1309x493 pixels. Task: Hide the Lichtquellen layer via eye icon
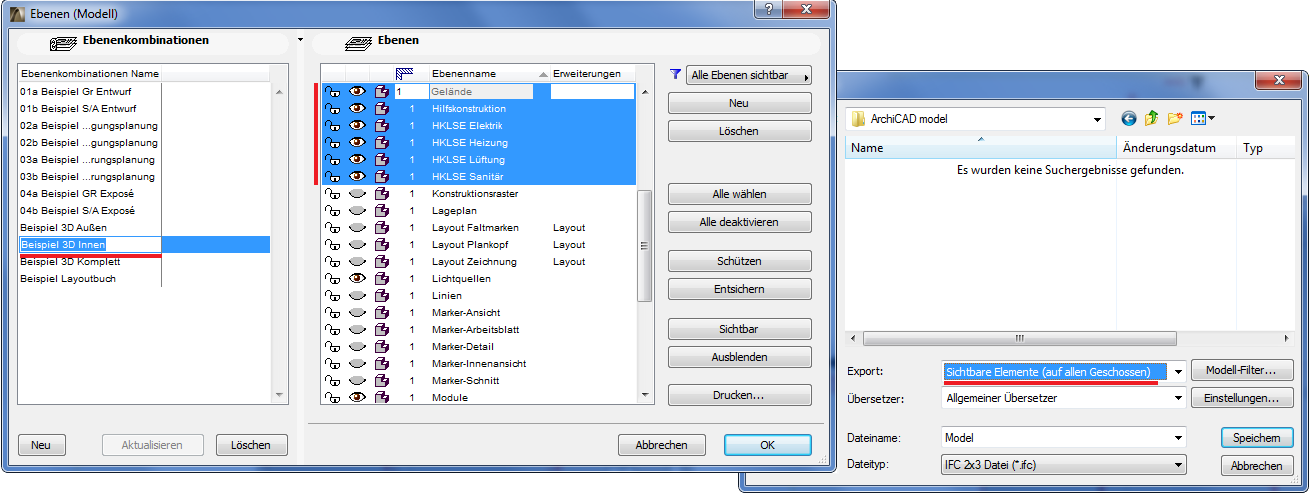click(357, 278)
